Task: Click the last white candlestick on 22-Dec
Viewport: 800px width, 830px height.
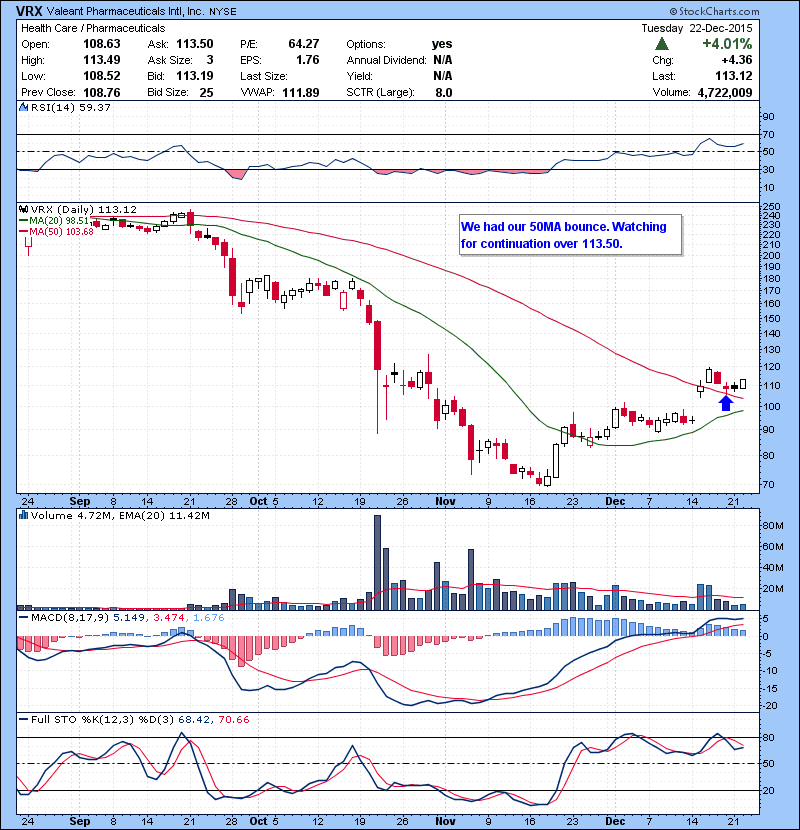Action: click(x=743, y=384)
